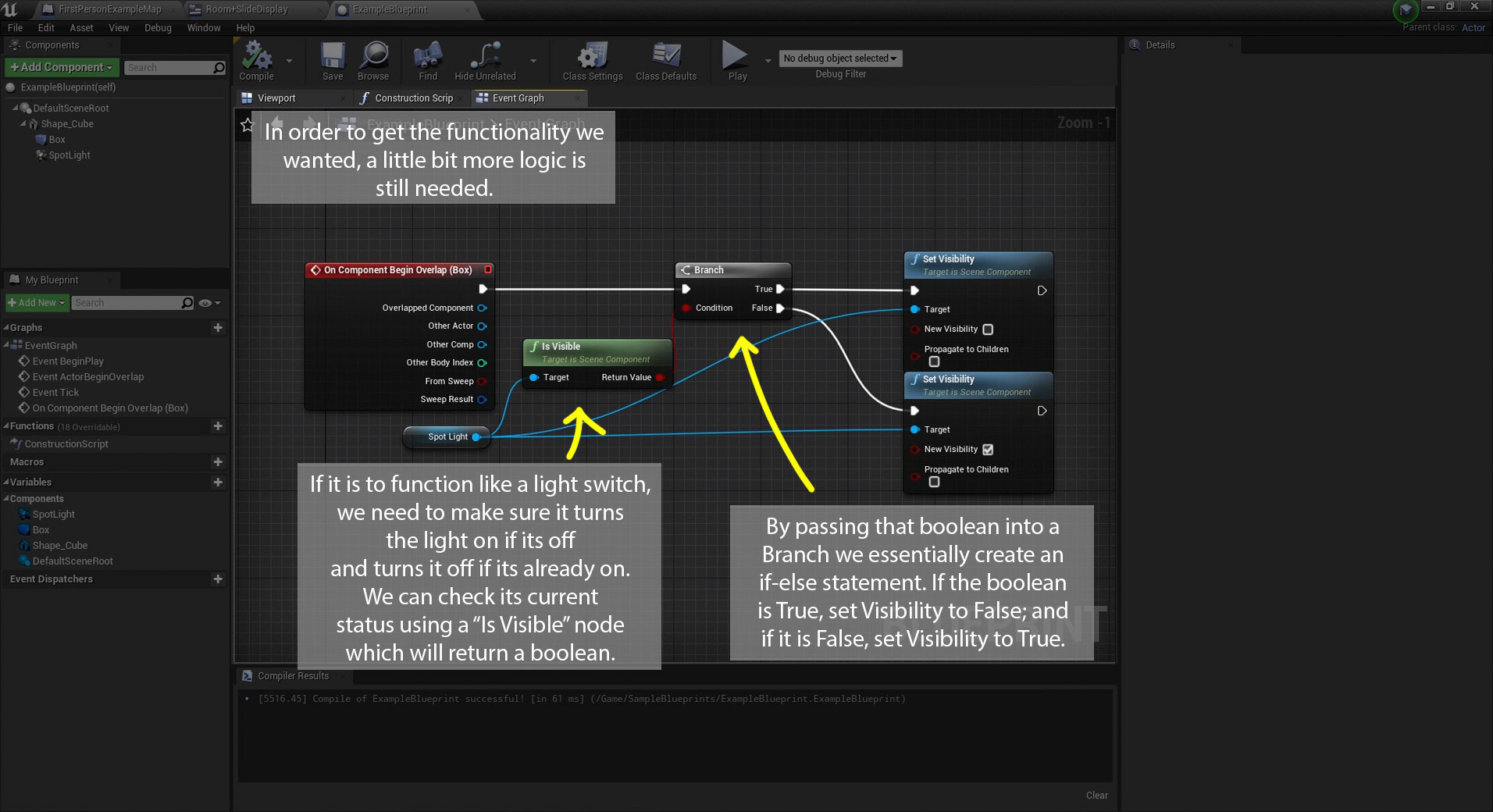This screenshot has height=812, width=1493.
Task: Start Play in editor
Action: 737,61
